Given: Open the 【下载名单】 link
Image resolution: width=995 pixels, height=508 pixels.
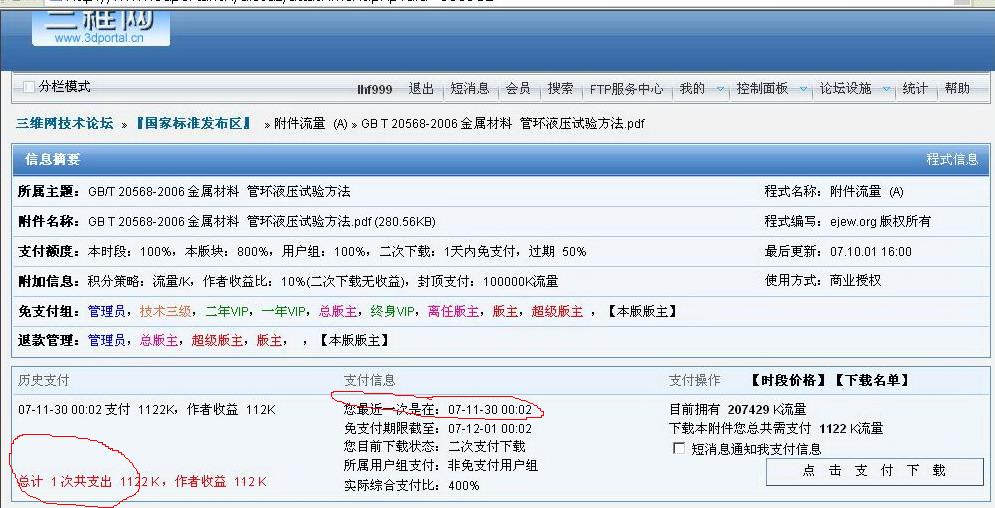Looking at the screenshot, I should [x=872, y=380].
